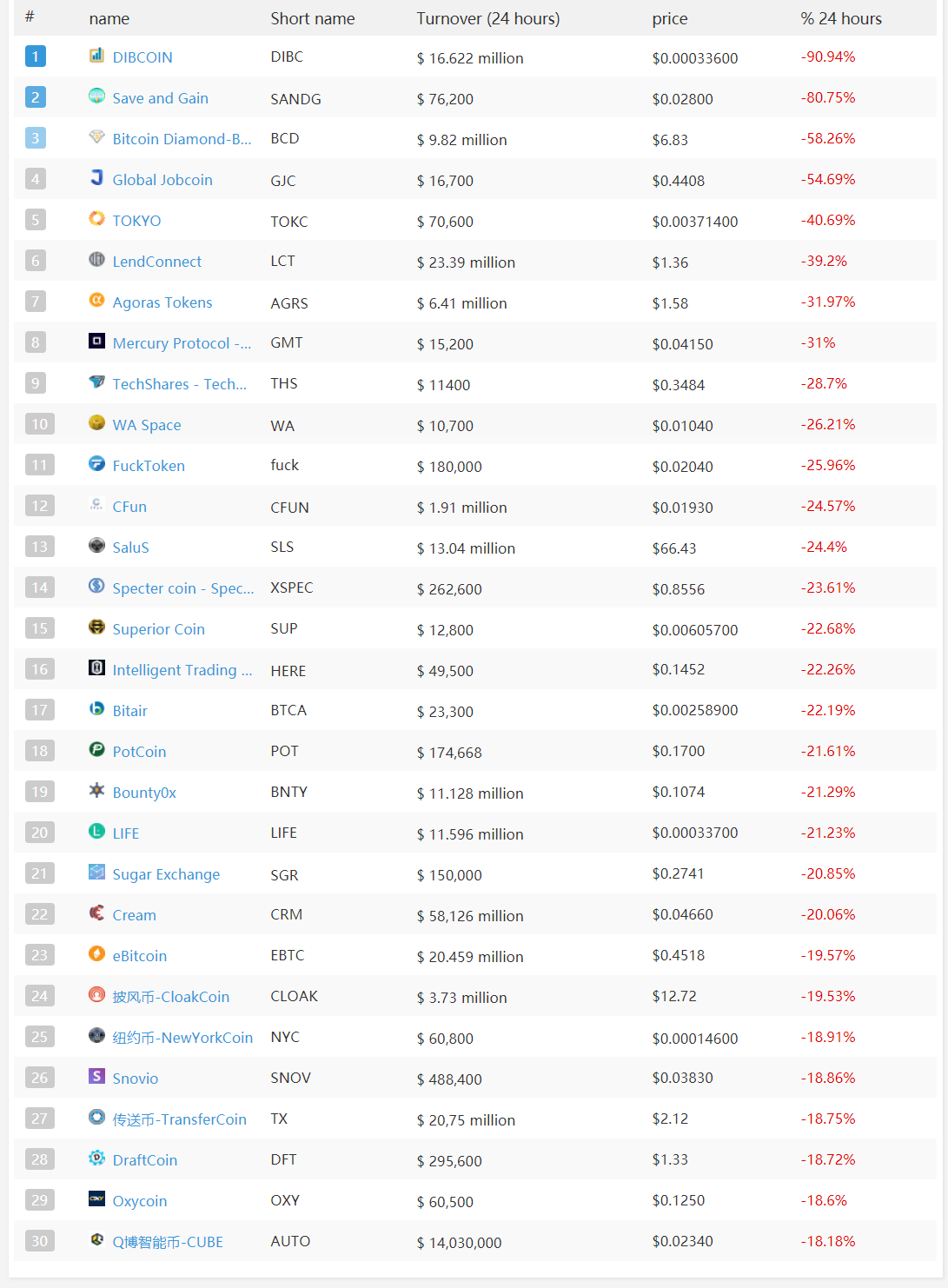Screen dimensions: 948x1288
Task: Click the Sugar Exchange icon
Action: click(x=96, y=873)
